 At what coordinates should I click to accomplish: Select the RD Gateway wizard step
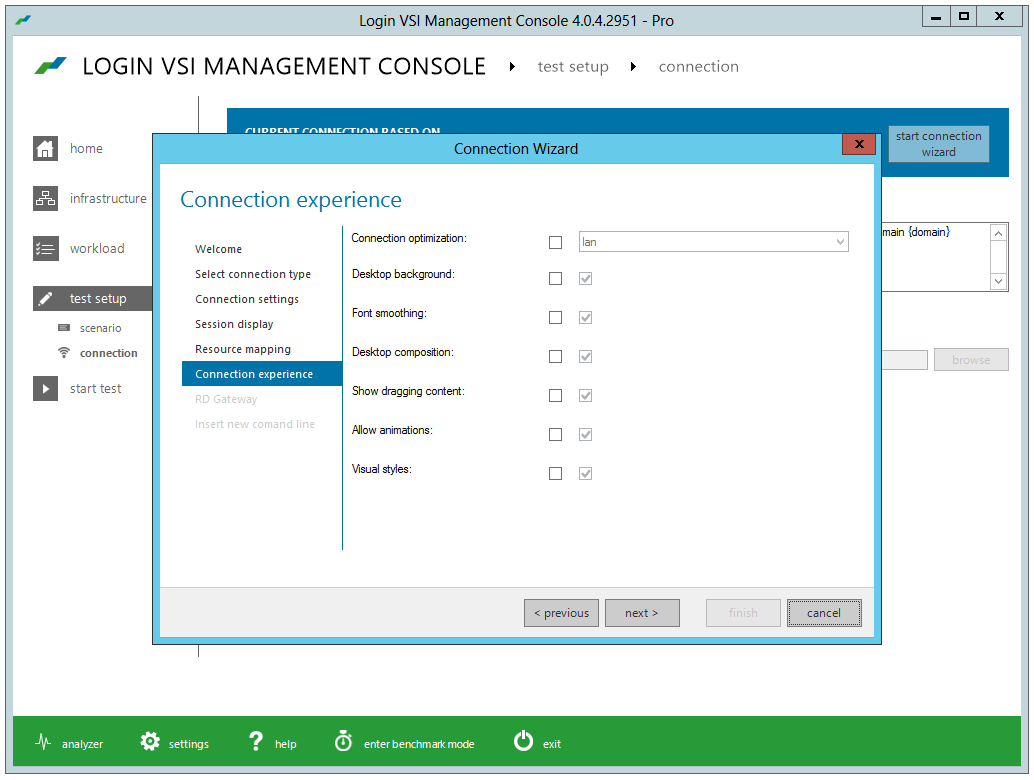click(226, 399)
